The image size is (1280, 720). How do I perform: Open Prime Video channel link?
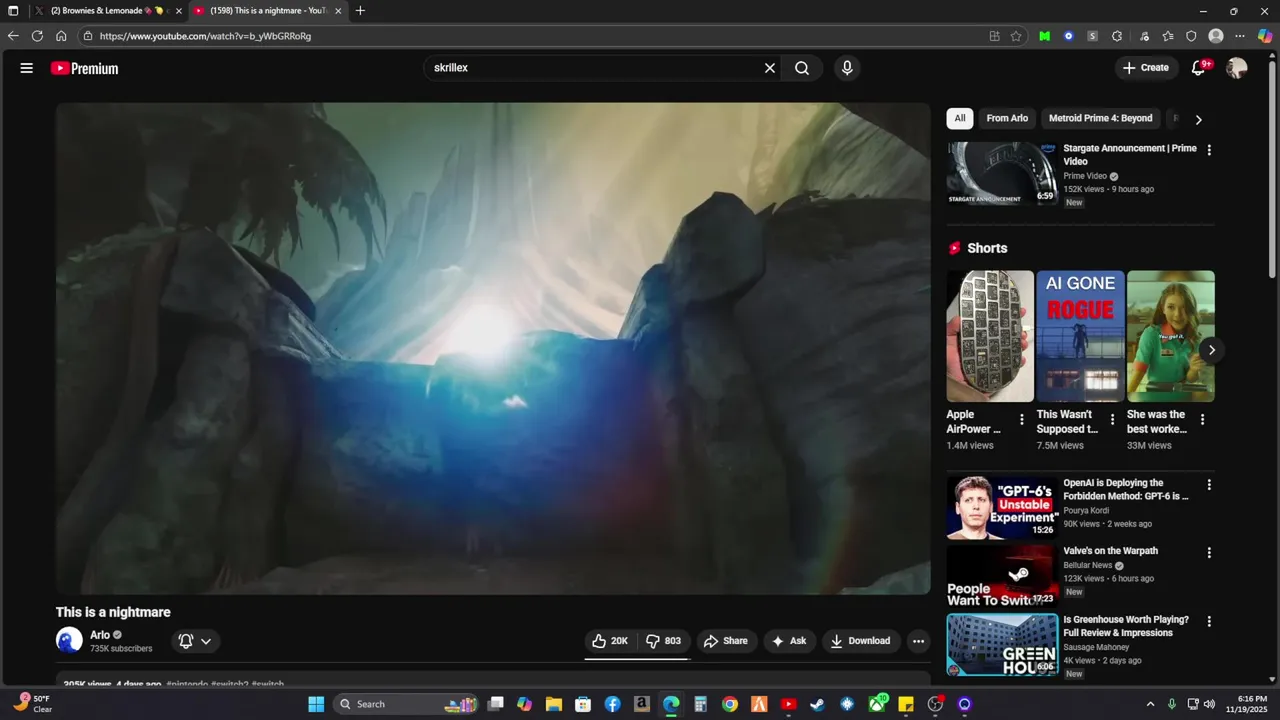click(1085, 176)
